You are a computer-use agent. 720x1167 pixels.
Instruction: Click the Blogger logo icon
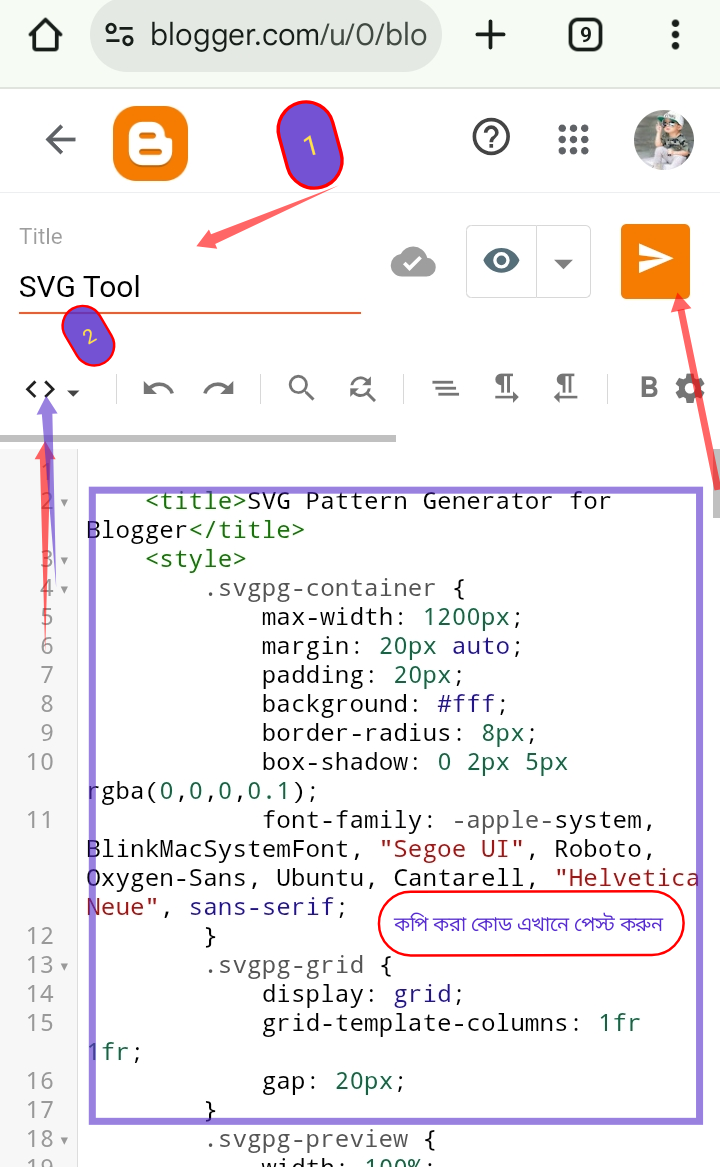pyautogui.click(x=150, y=143)
